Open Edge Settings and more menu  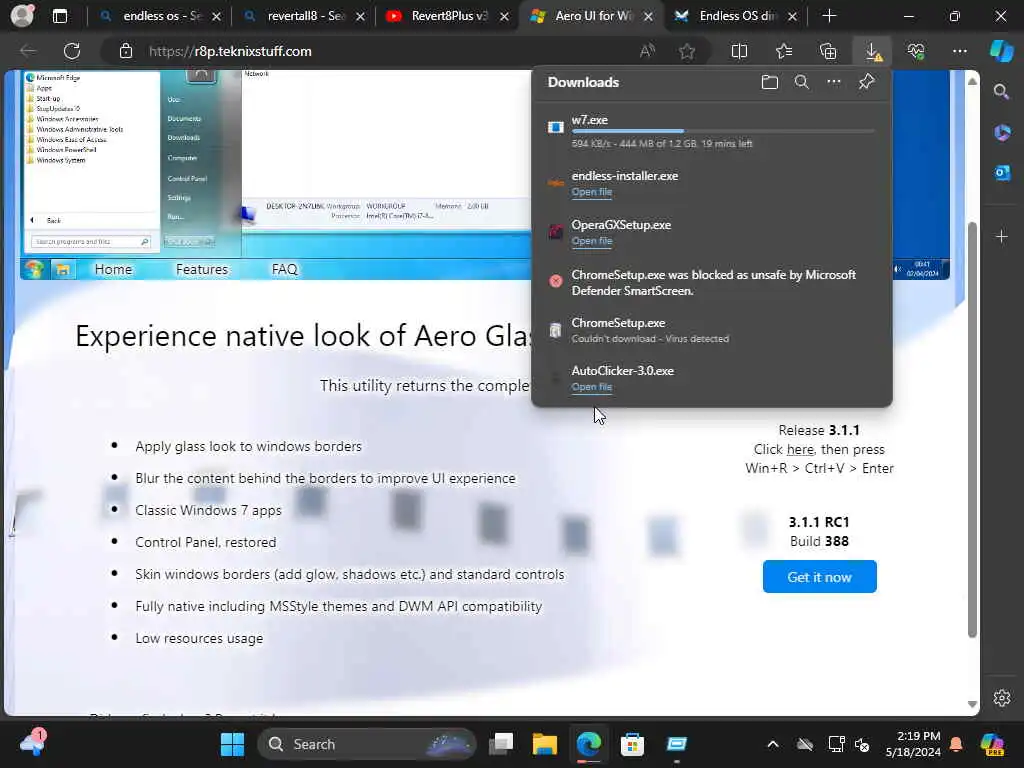pyautogui.click(x=959, y=51)
